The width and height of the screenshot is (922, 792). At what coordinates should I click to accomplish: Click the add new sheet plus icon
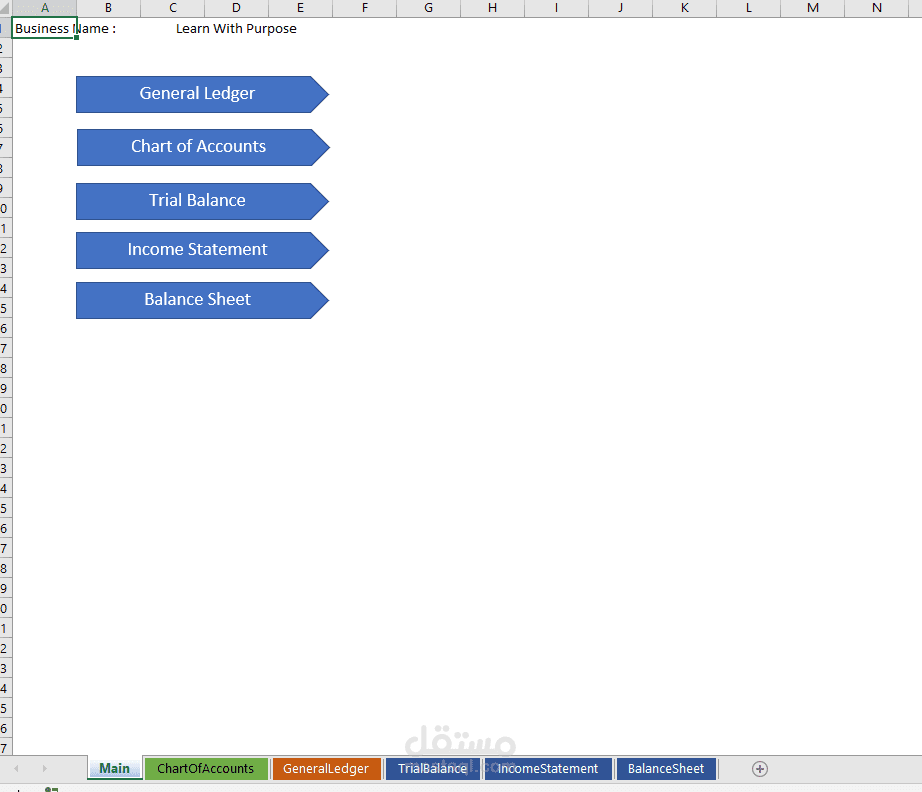pos(760,768)
